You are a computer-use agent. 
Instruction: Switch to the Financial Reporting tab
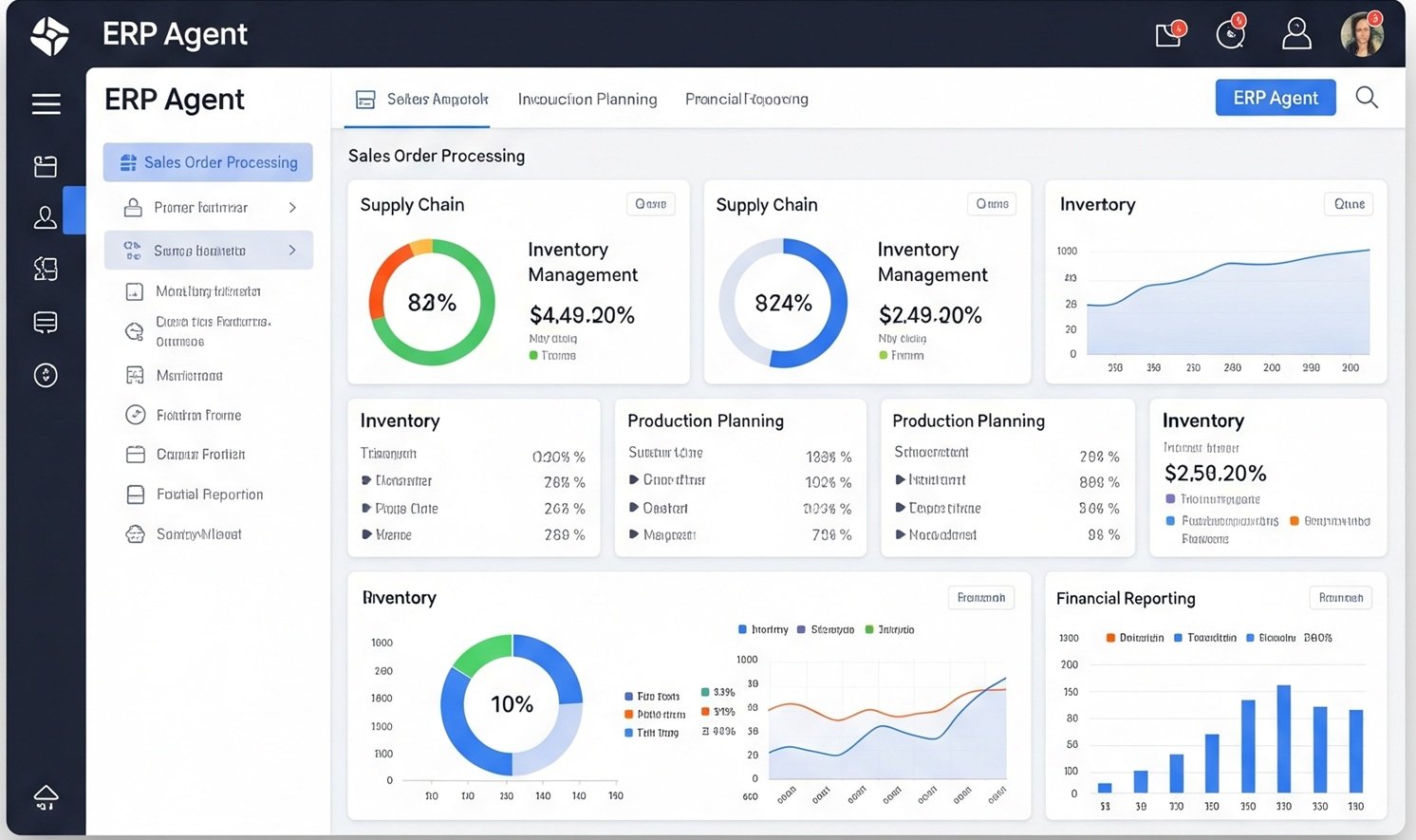coord(746,99)
